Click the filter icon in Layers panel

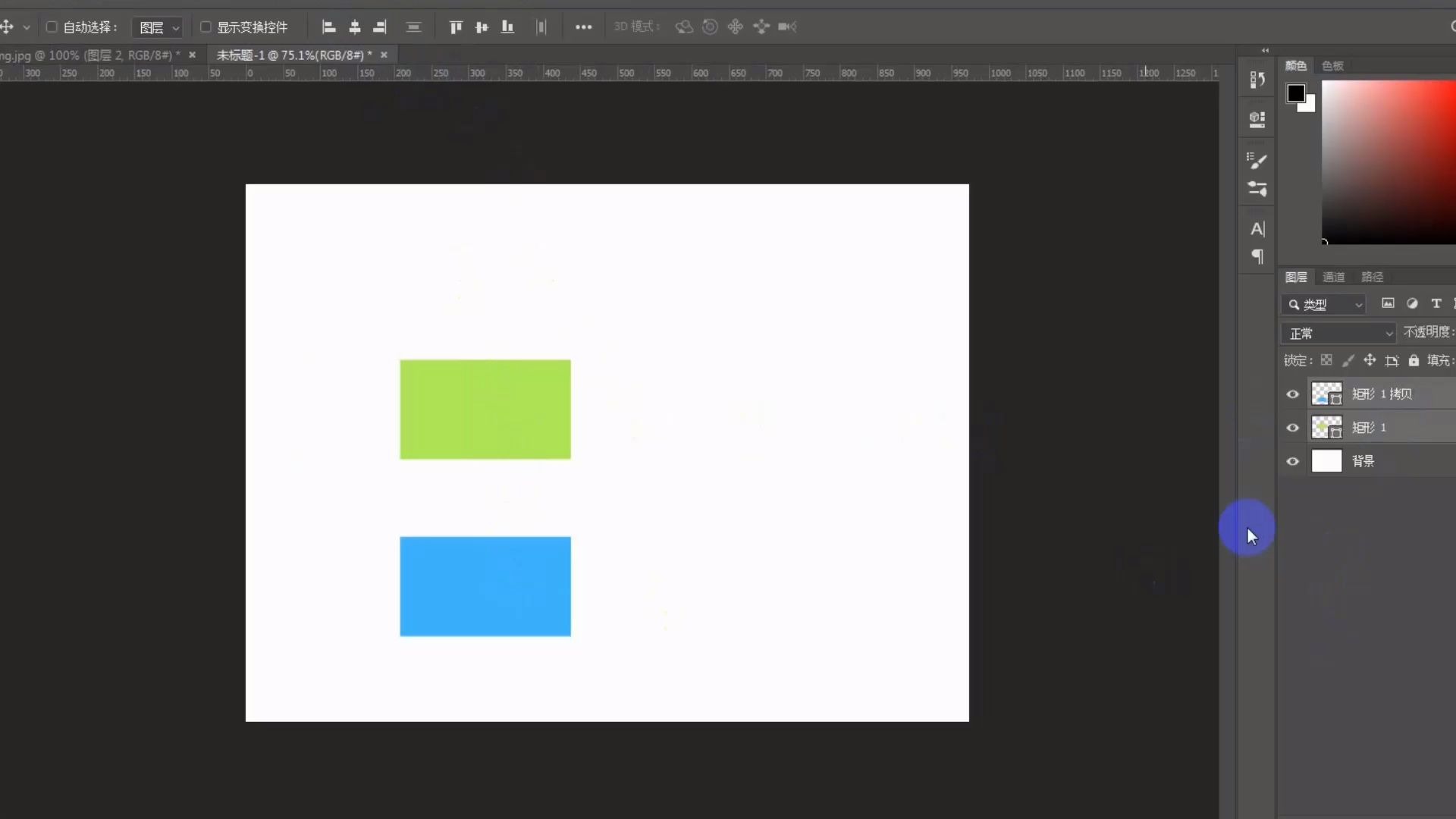[x=1292, y=304]
